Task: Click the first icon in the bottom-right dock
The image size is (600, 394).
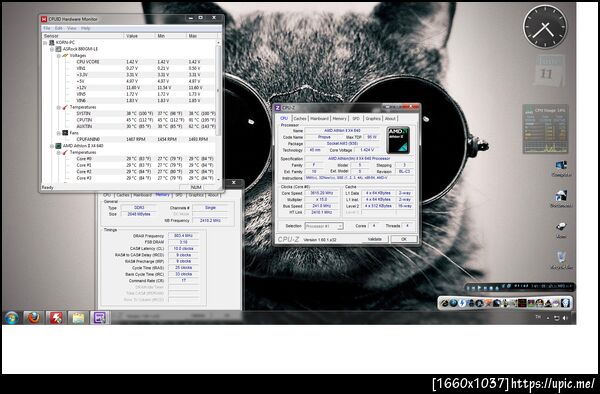Action: point(445,303)
